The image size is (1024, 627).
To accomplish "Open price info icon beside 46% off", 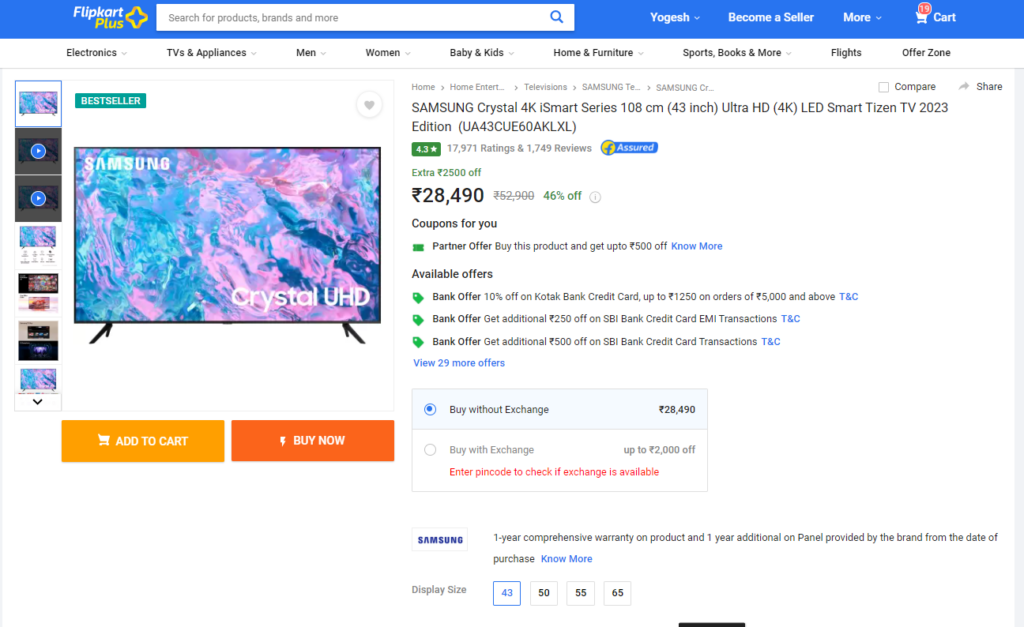I will click(x=595, y=197).
